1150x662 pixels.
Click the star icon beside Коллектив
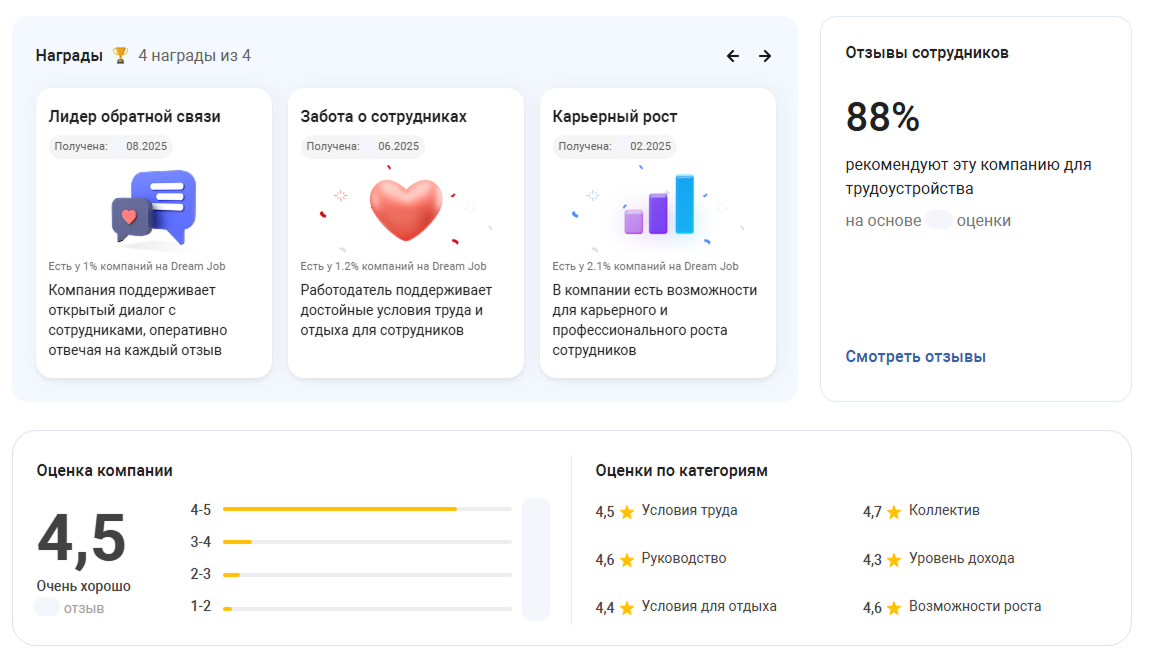pyautogui.click(x=894, y=512)
